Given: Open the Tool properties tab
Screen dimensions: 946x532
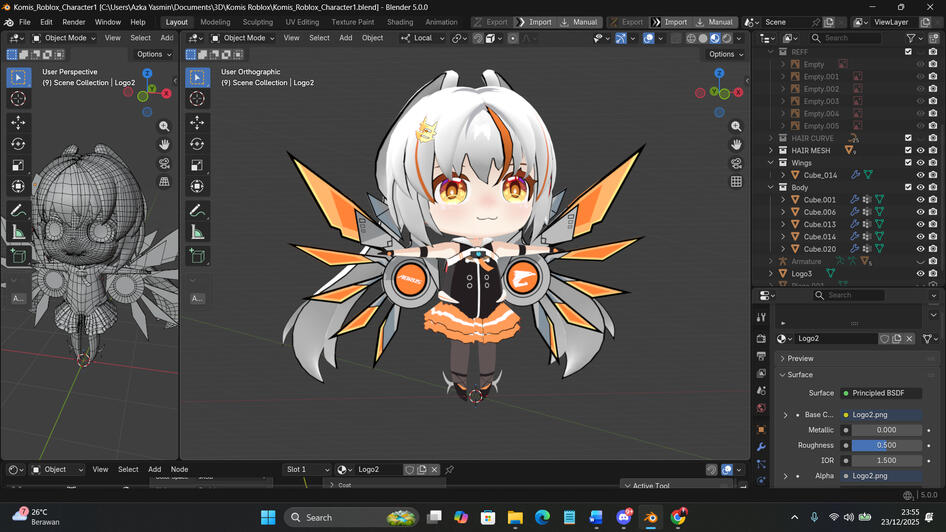Looking at the screenshot, I should [761, 317].
